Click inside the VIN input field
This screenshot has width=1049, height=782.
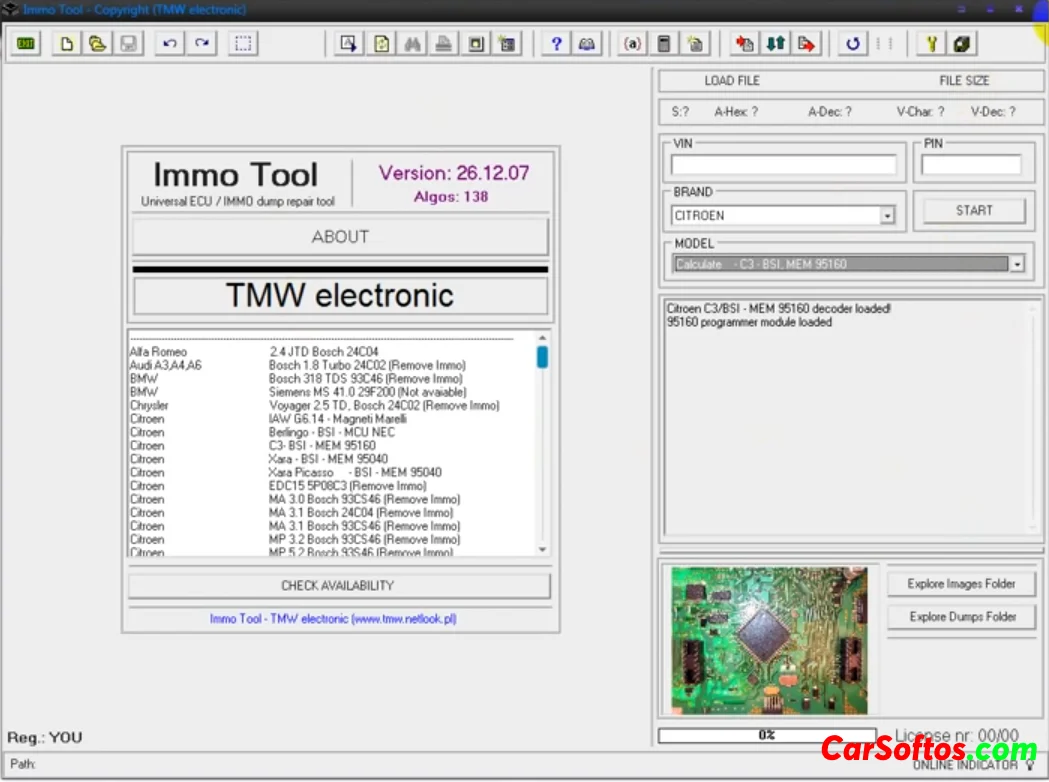pos(783,165)
